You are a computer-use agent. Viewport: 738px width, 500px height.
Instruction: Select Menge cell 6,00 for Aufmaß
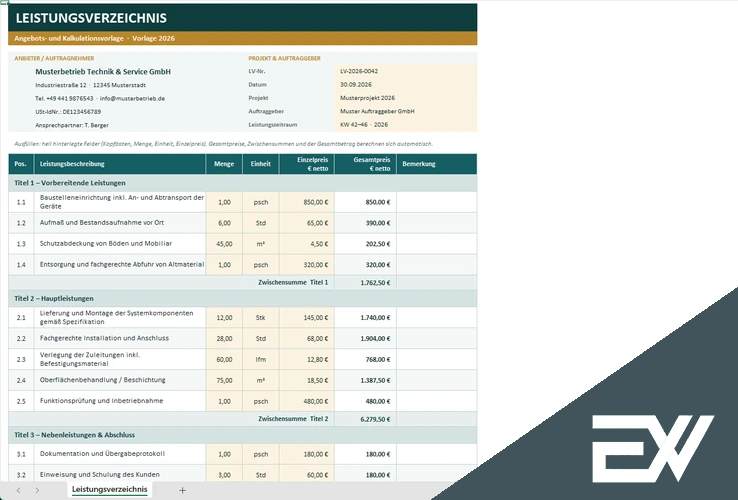coord(224,223)
